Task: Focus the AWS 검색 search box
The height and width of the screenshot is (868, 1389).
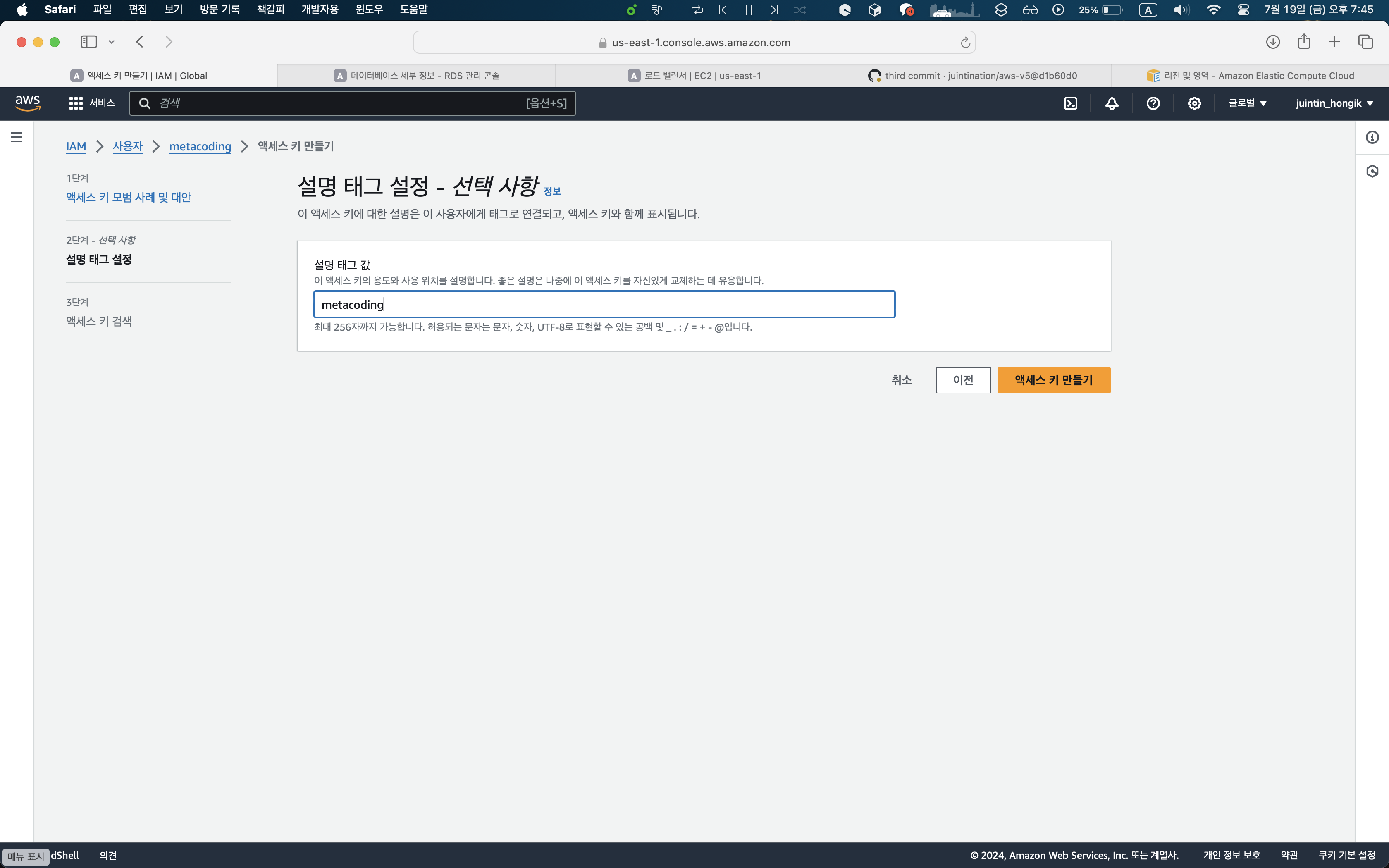Action: [344, 103]
